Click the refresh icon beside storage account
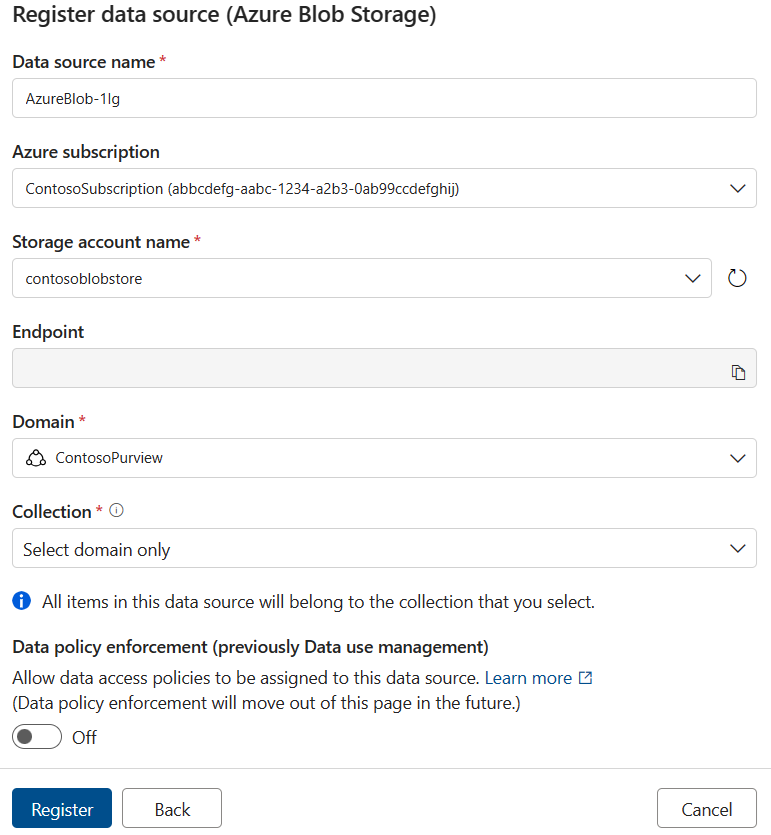 coord(737,278)
